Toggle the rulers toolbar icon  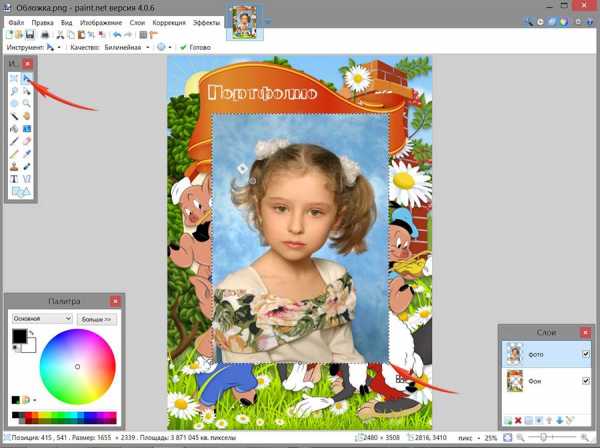coord(153,35)
